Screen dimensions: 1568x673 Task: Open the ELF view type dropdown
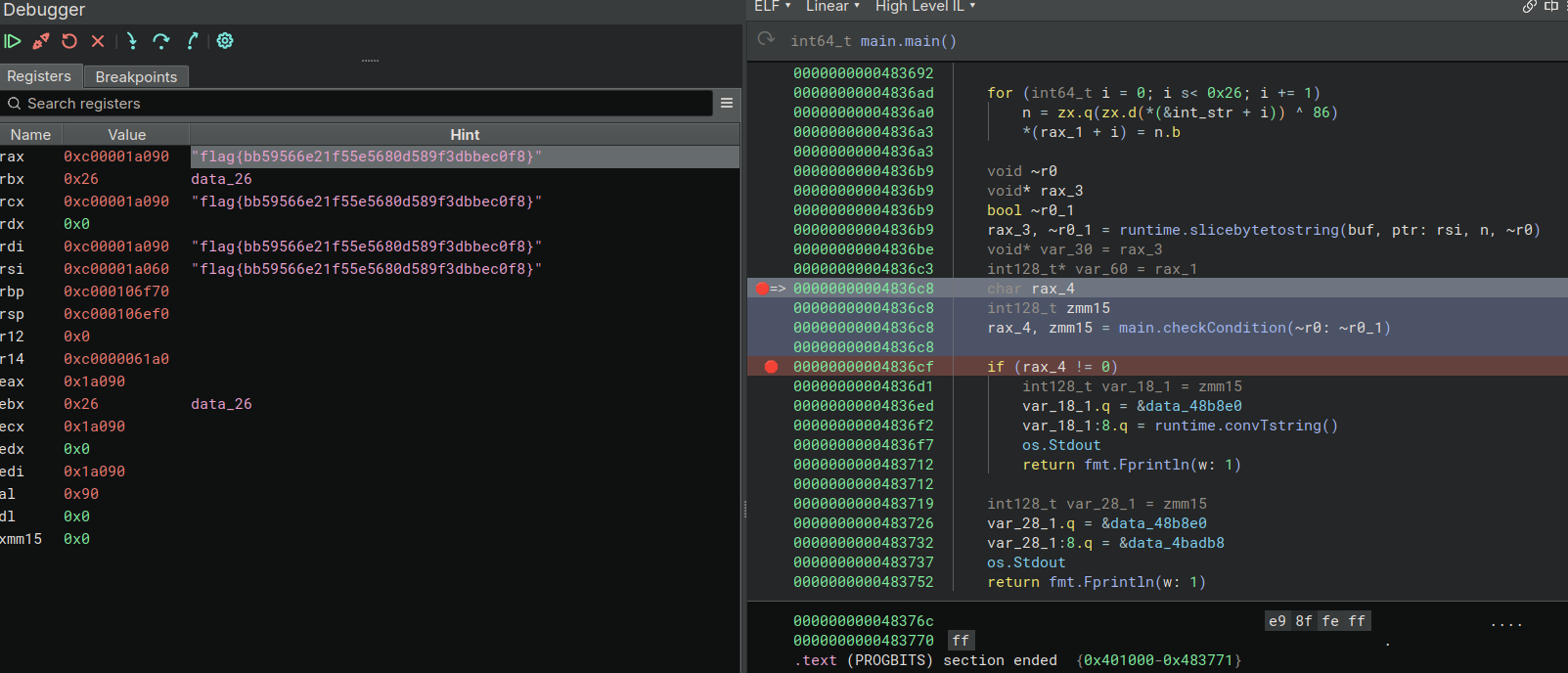[x=772, y=7]
